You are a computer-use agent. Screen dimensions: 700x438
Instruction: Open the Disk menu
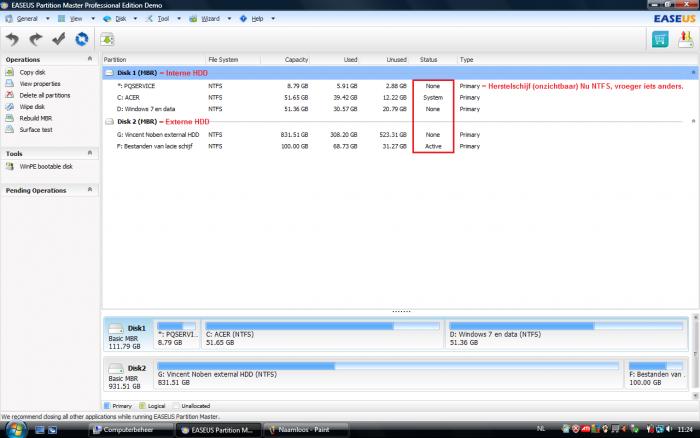pos(121,19)
